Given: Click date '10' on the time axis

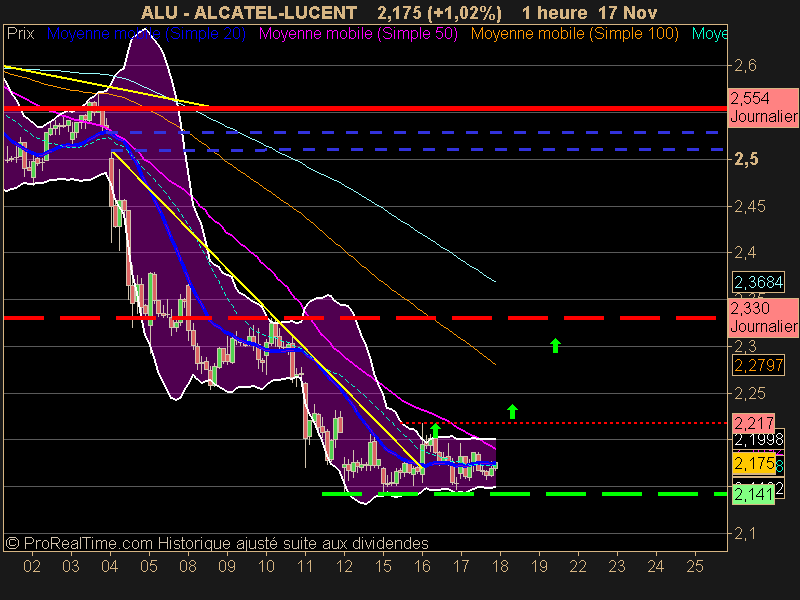Looking at the screenshot, I should click(x=266, y=566).
